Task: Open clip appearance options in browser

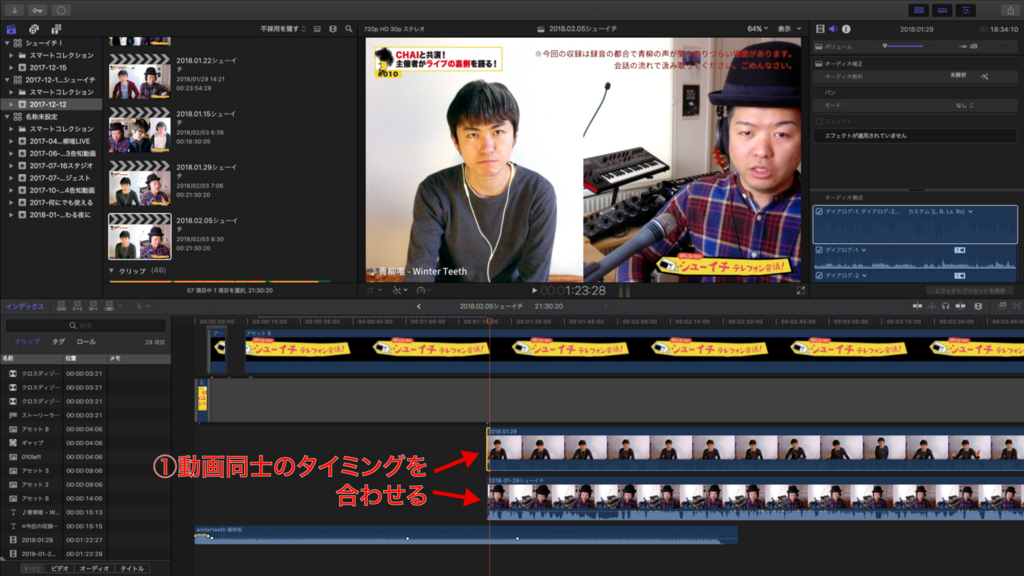Action: [x=333, y=29]
